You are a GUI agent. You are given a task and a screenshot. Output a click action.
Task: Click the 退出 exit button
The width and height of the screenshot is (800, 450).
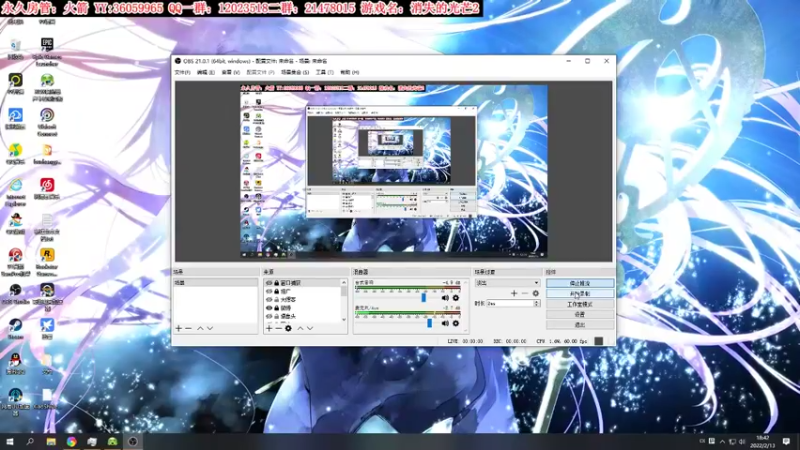tap(580, 324)
